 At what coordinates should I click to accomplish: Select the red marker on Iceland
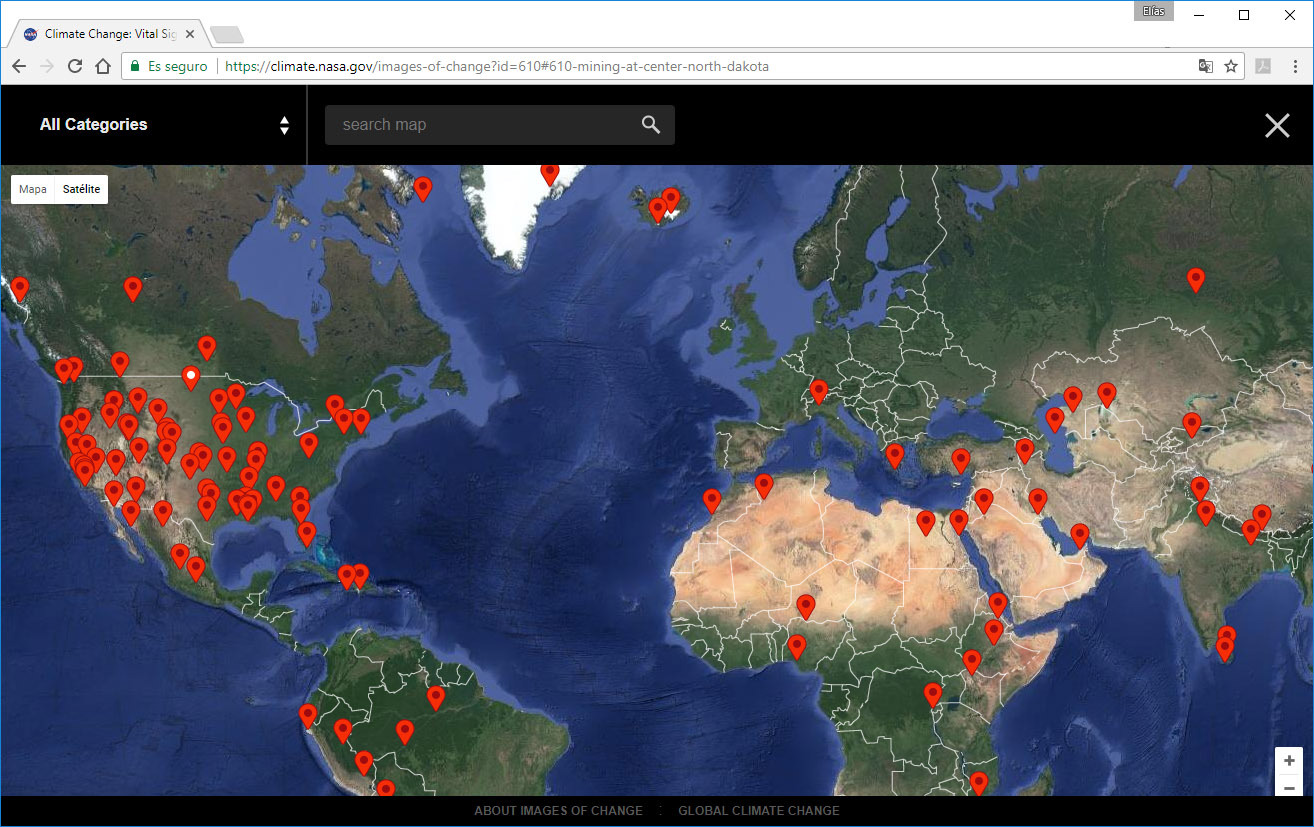[669, 197]
